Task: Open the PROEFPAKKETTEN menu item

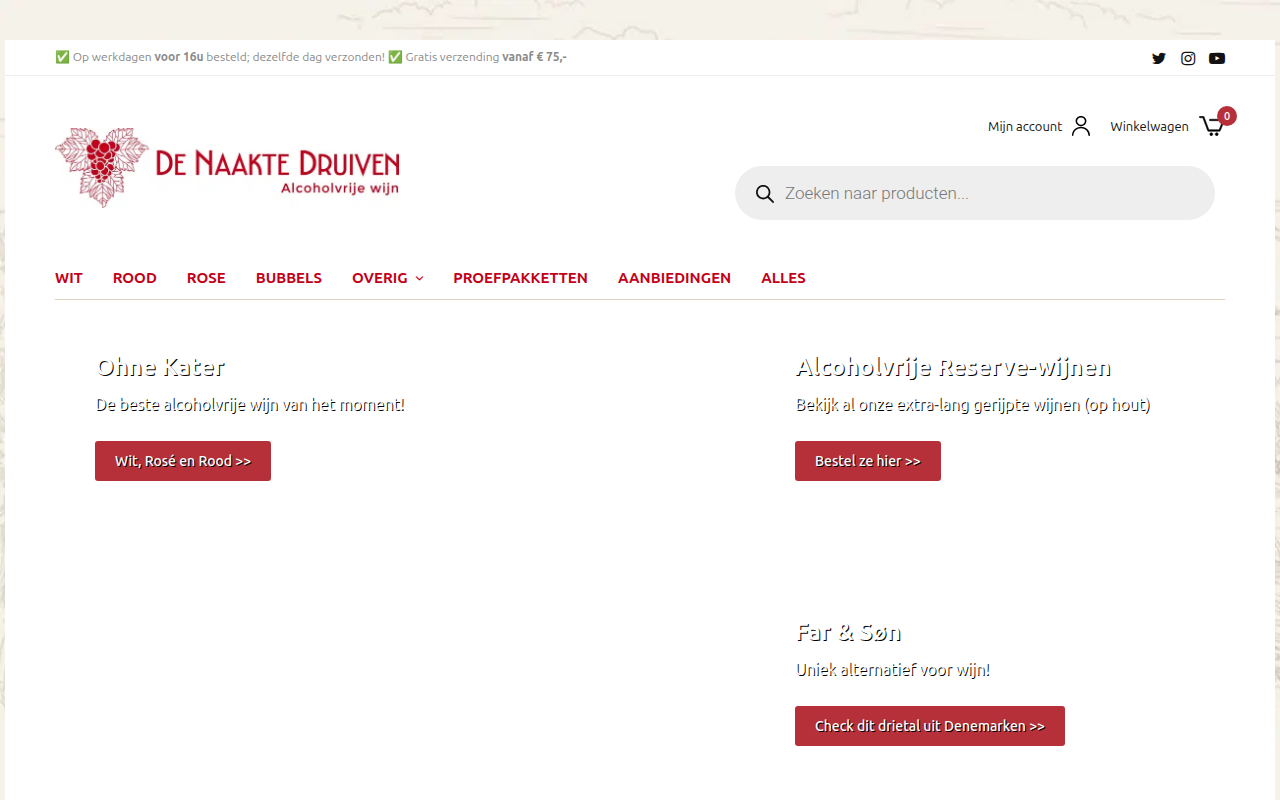Action: pyautogui.click(x=520, y=278)
